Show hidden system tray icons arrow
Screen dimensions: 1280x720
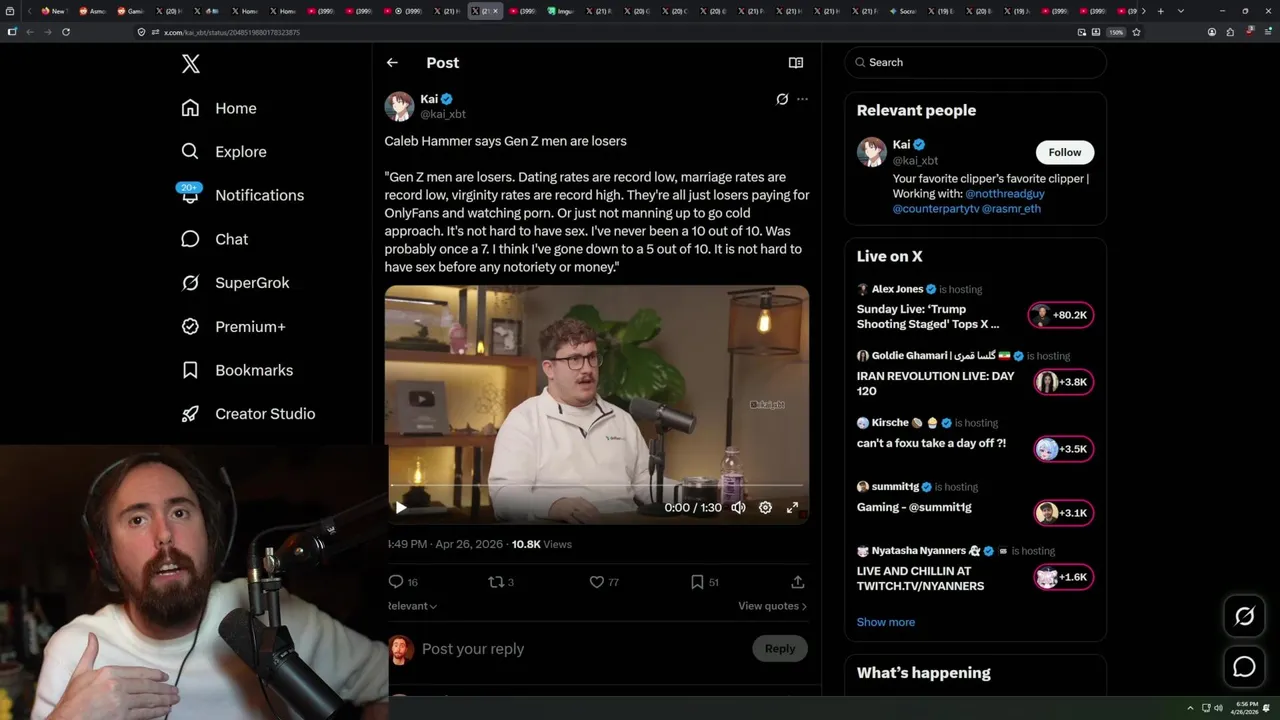pos(1190,709)
